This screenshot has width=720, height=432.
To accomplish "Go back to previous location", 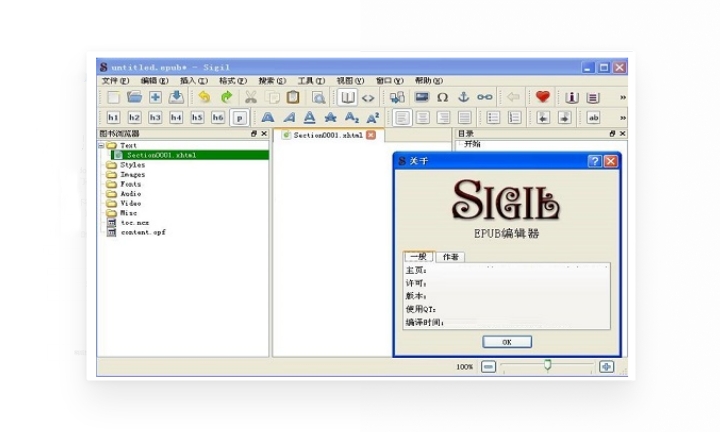I will (513, 97).
